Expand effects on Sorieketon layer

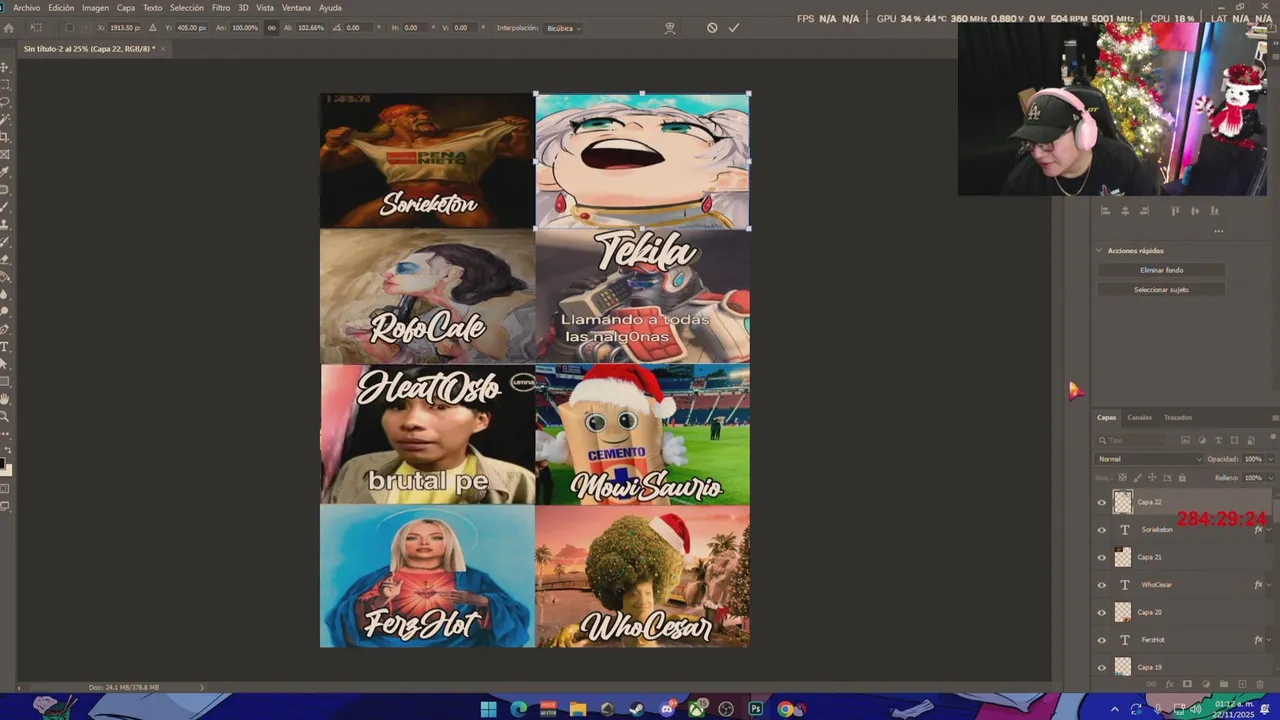pyautogui.click(x=1269, y=530)
